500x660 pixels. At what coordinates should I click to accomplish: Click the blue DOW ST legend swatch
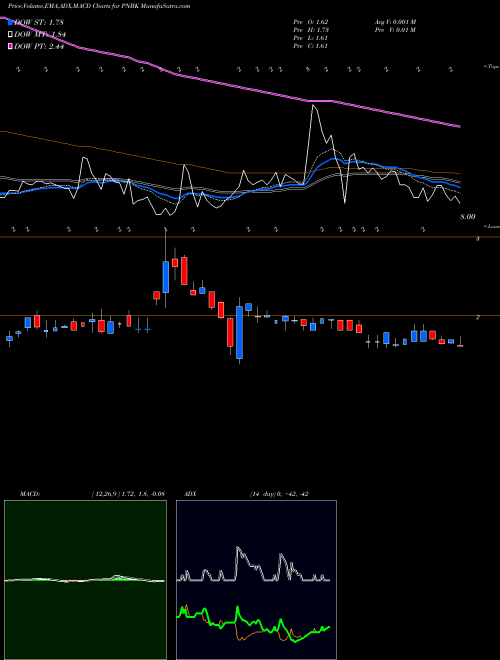pyautogui.click(x=10, y=22)
